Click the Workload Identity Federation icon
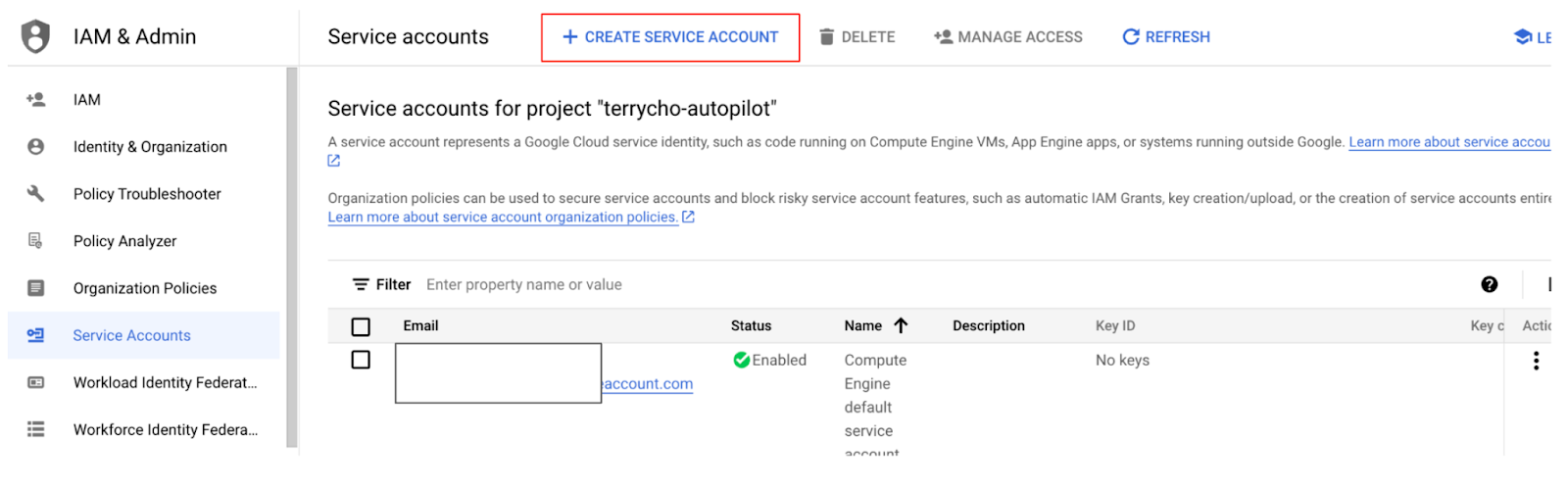Viewport: 1568px width, 488px height. coord(36,382)
